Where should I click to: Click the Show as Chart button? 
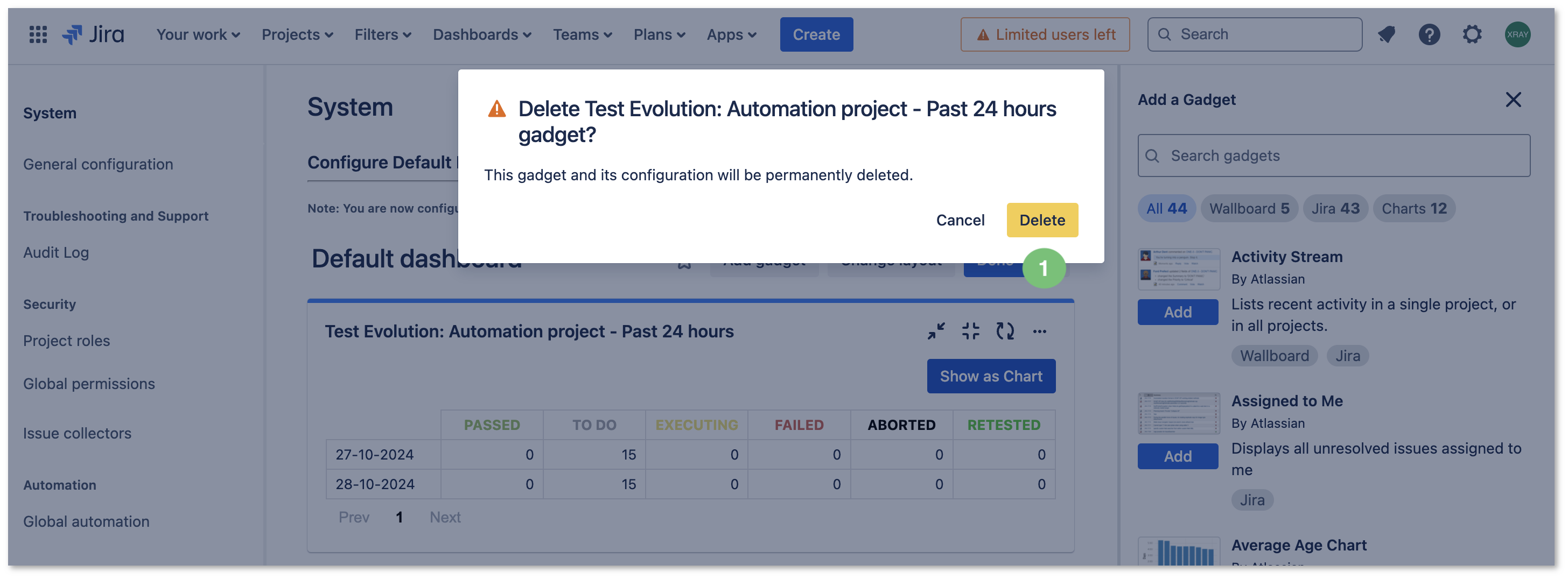tap(990, 377)
